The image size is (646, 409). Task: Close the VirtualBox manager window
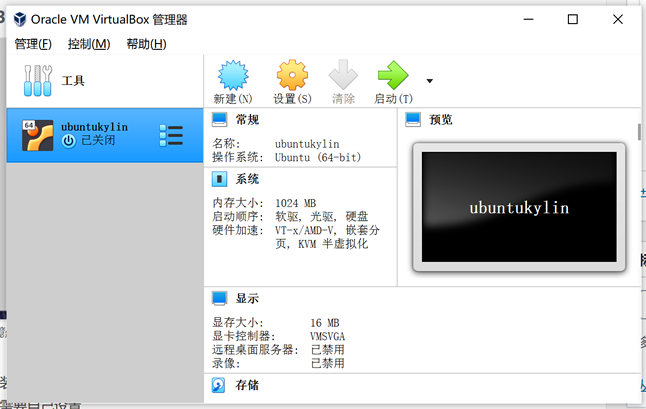click(618, 19)
